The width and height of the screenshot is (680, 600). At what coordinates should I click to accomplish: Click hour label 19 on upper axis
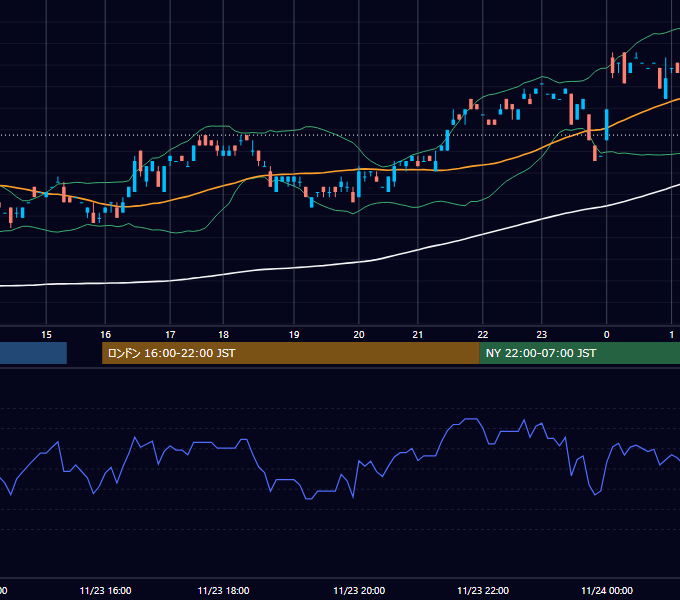(294, 335)
